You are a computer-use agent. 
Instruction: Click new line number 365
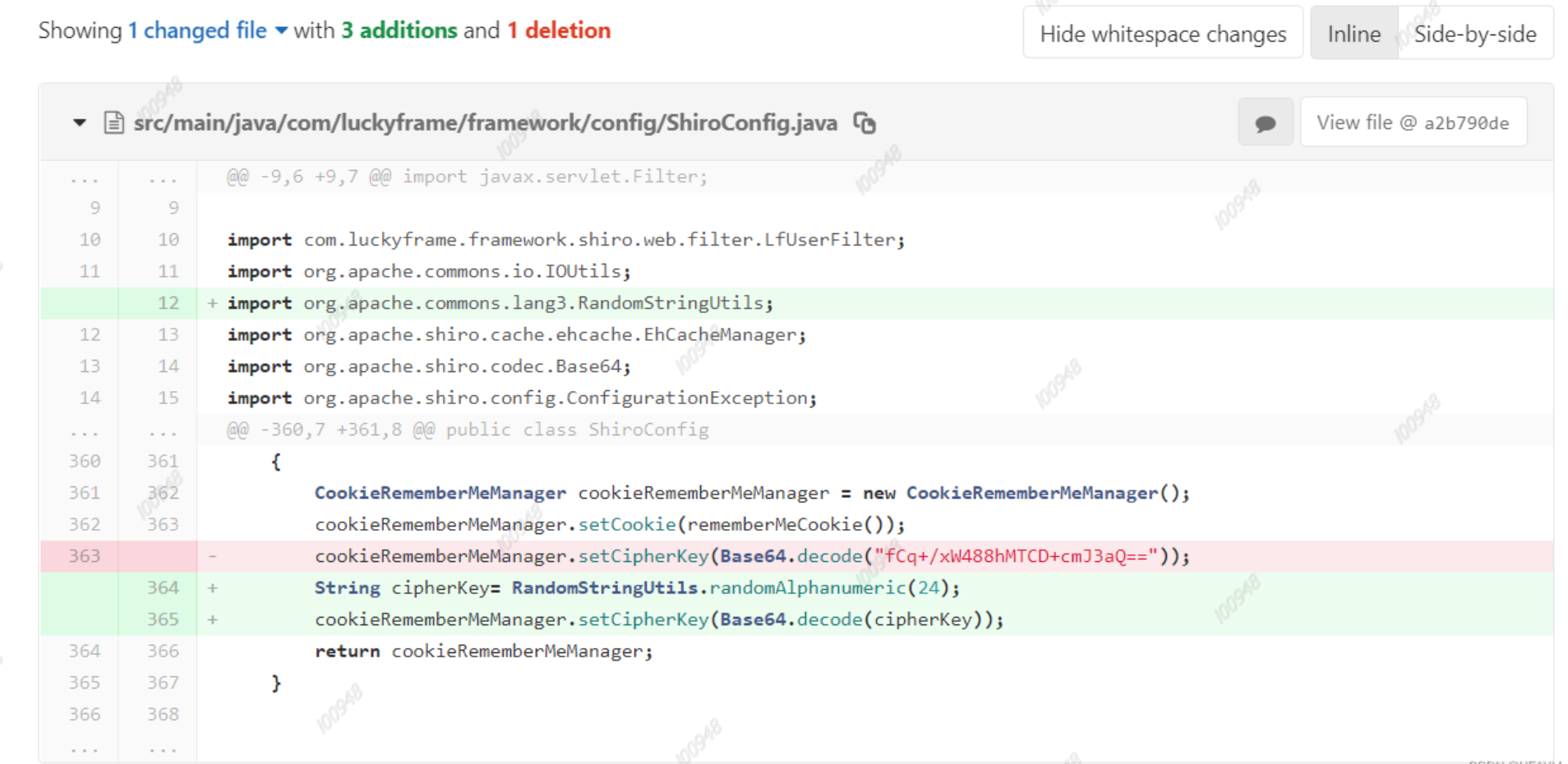[163, 619]
